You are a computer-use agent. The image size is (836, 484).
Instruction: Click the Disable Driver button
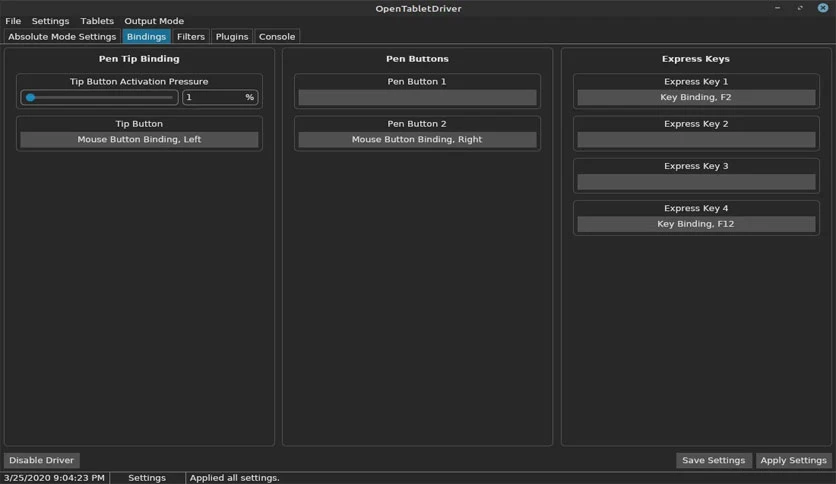point(42,460)
